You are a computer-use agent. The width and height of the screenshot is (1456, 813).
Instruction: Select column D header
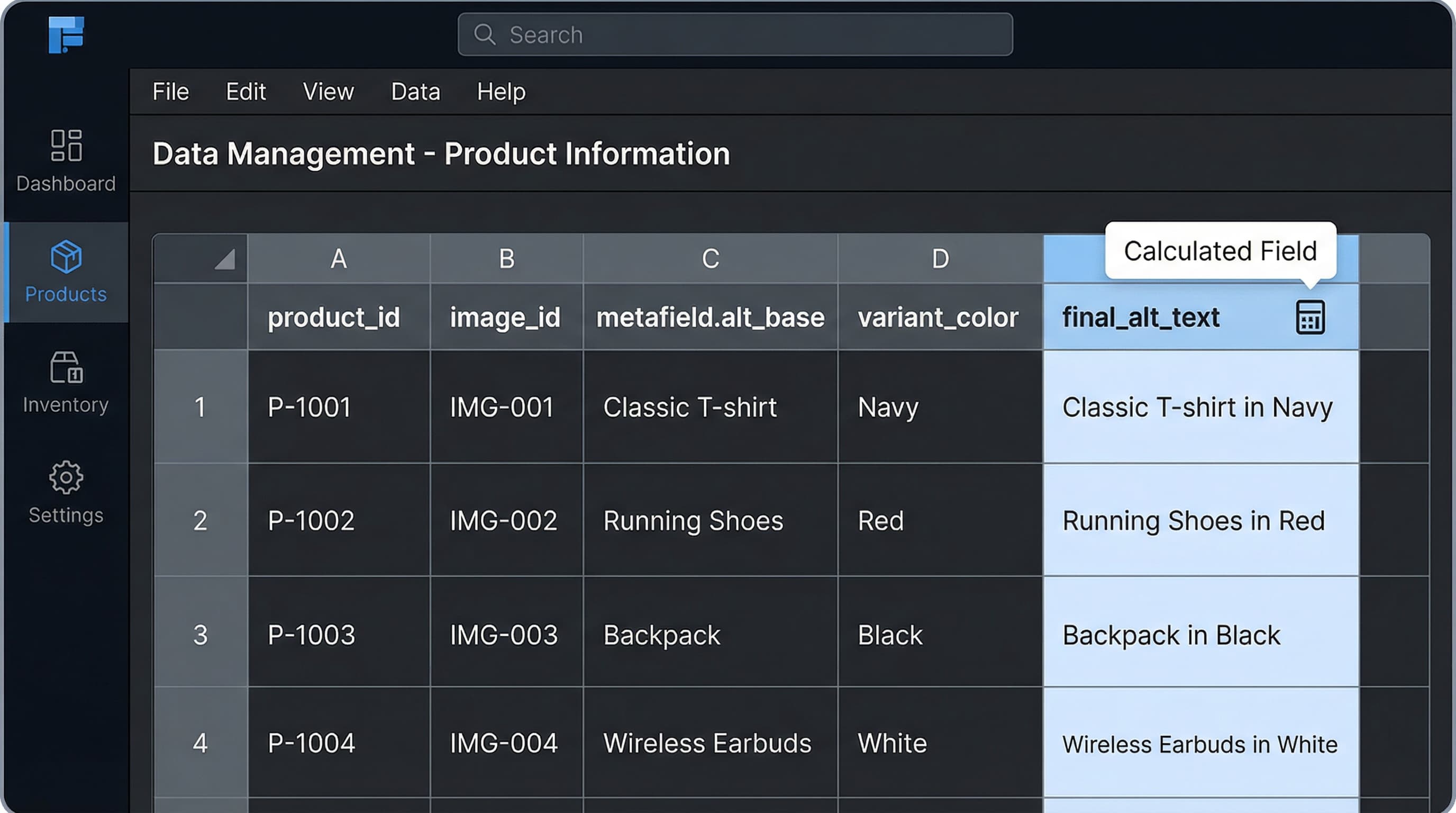pyautogui.click(x=940, y=259)
